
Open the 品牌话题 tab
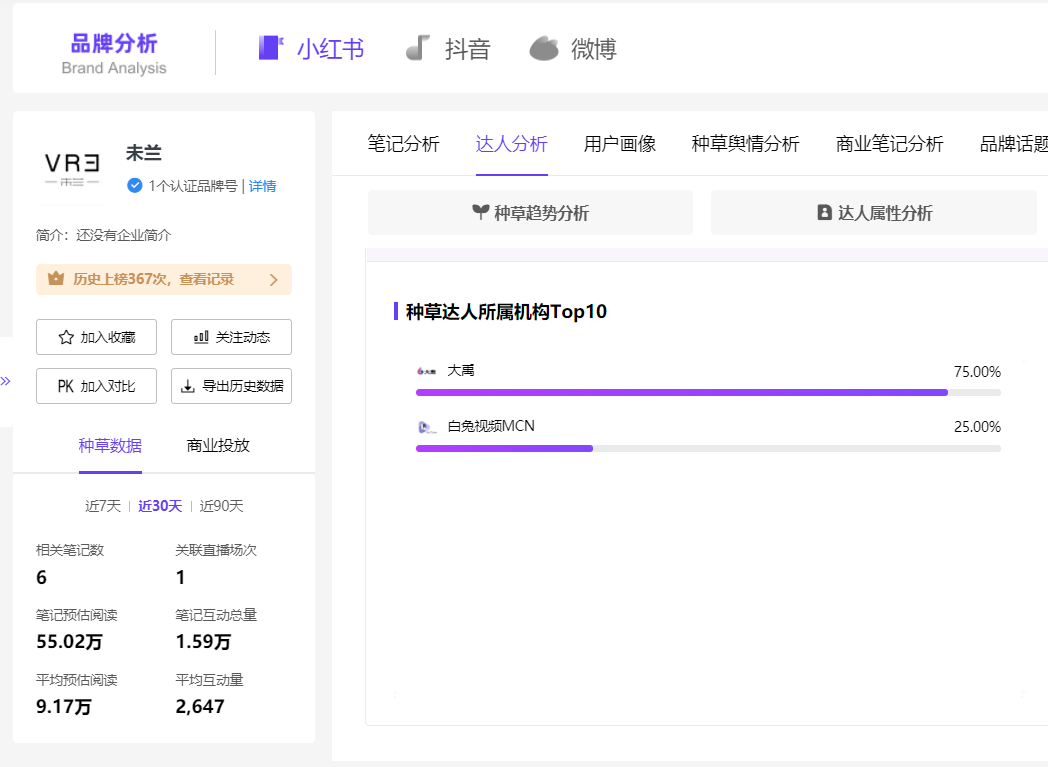[x=1013, y=144]
